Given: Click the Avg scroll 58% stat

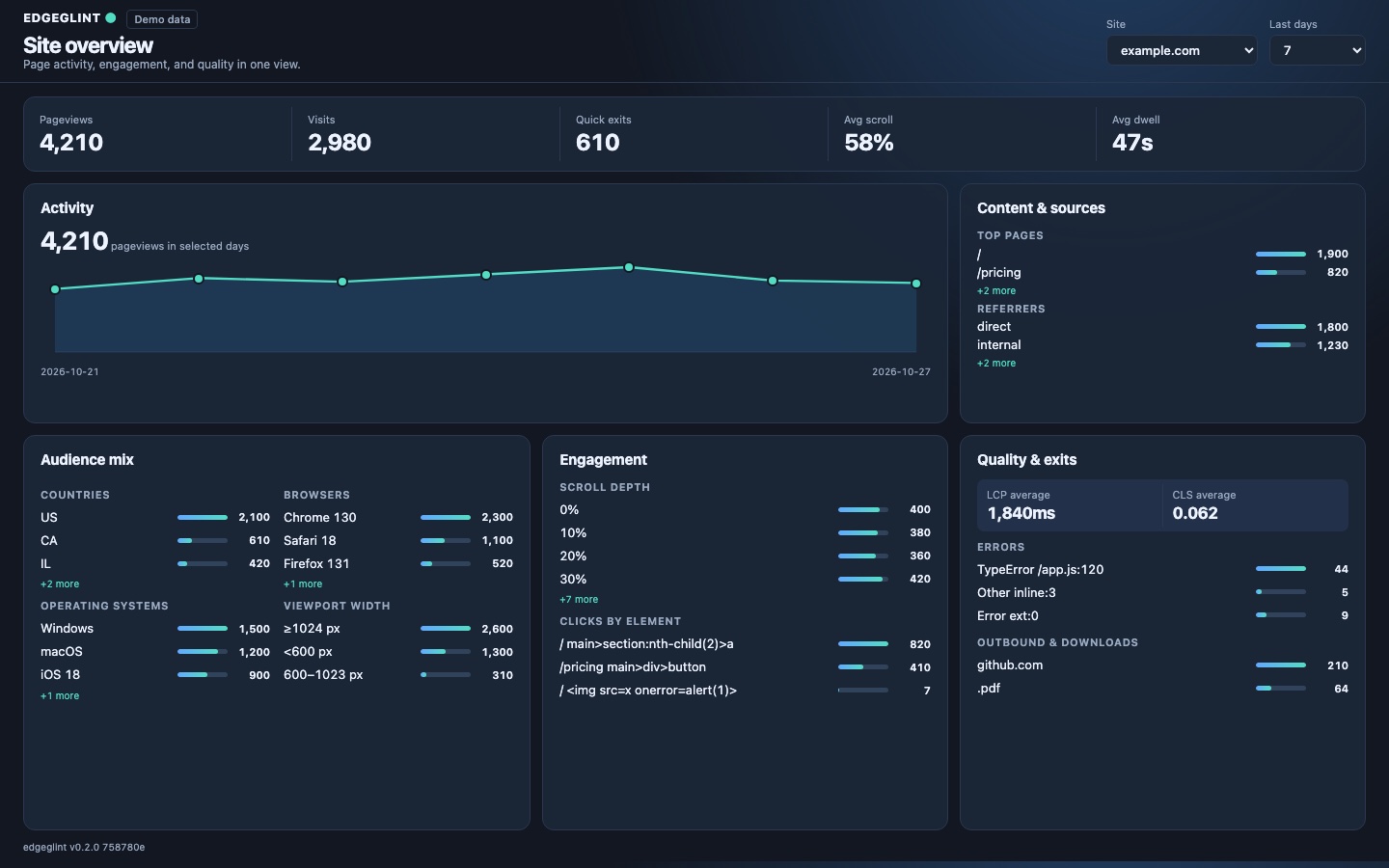Looking at the screenshot, I should tap(962, 134).
